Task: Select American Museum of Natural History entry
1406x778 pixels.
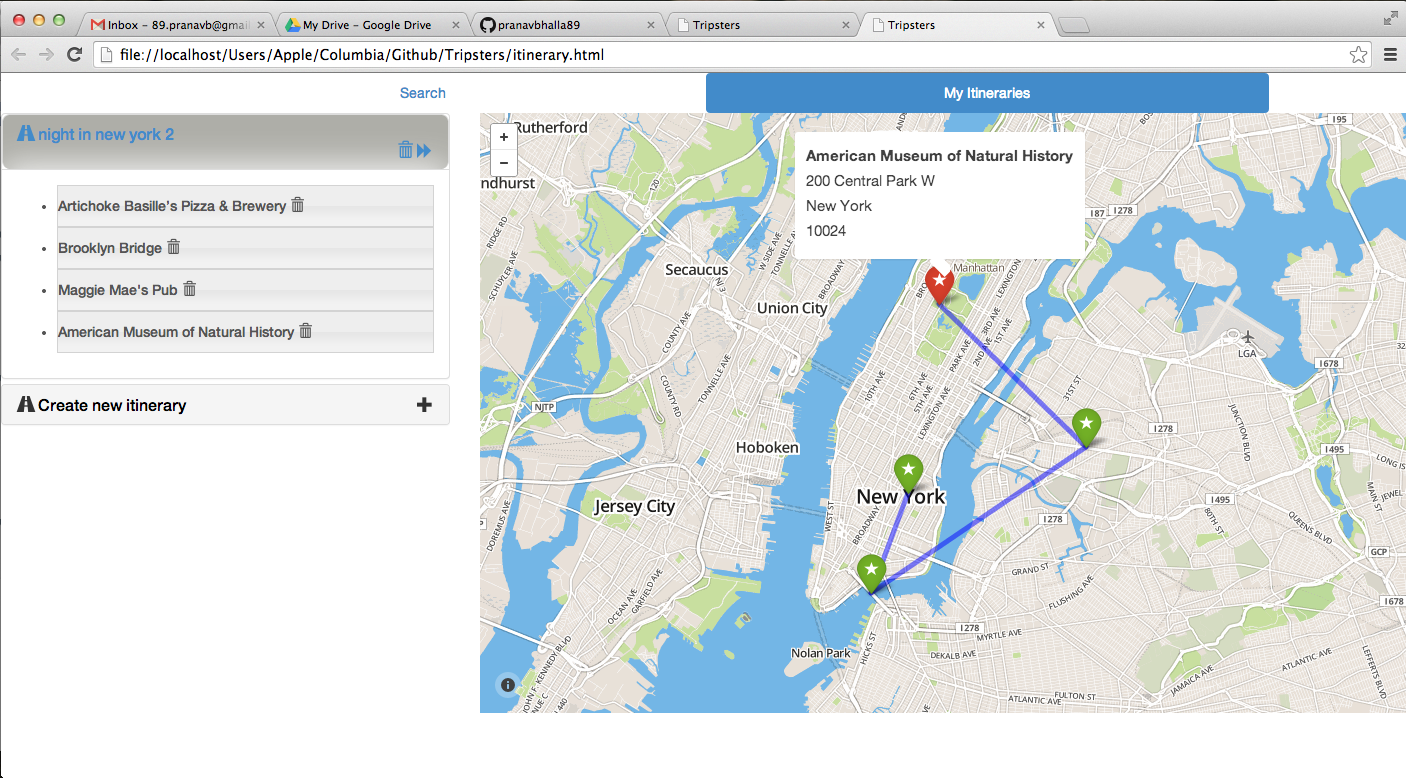Action: (x=245, y=332)
